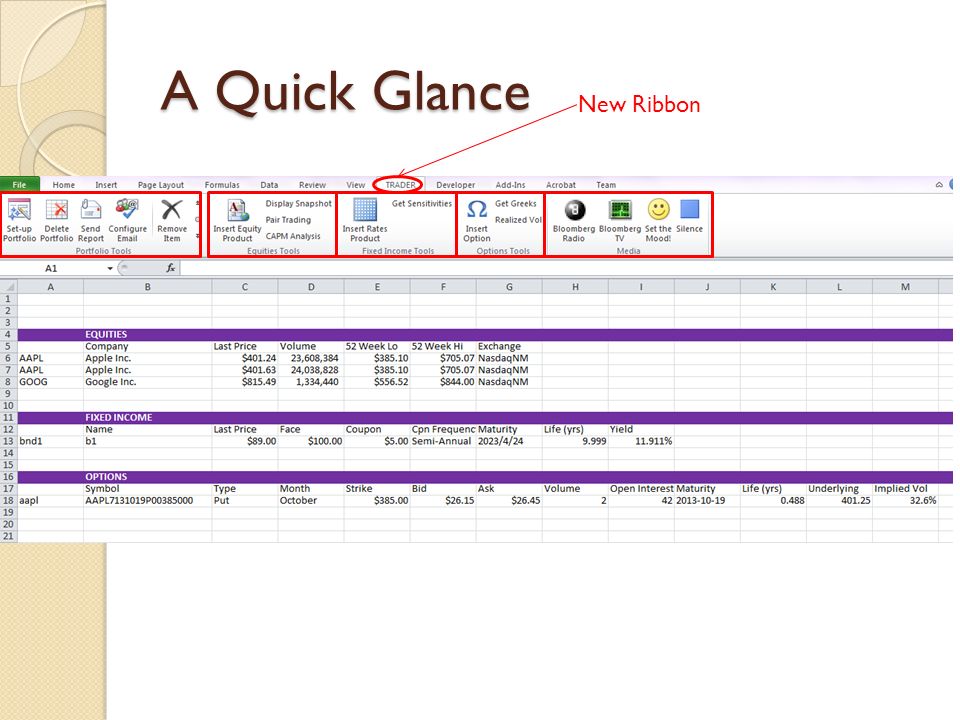Click the fx insert function icon
960x720 pixels.
(x=171, y=268)
